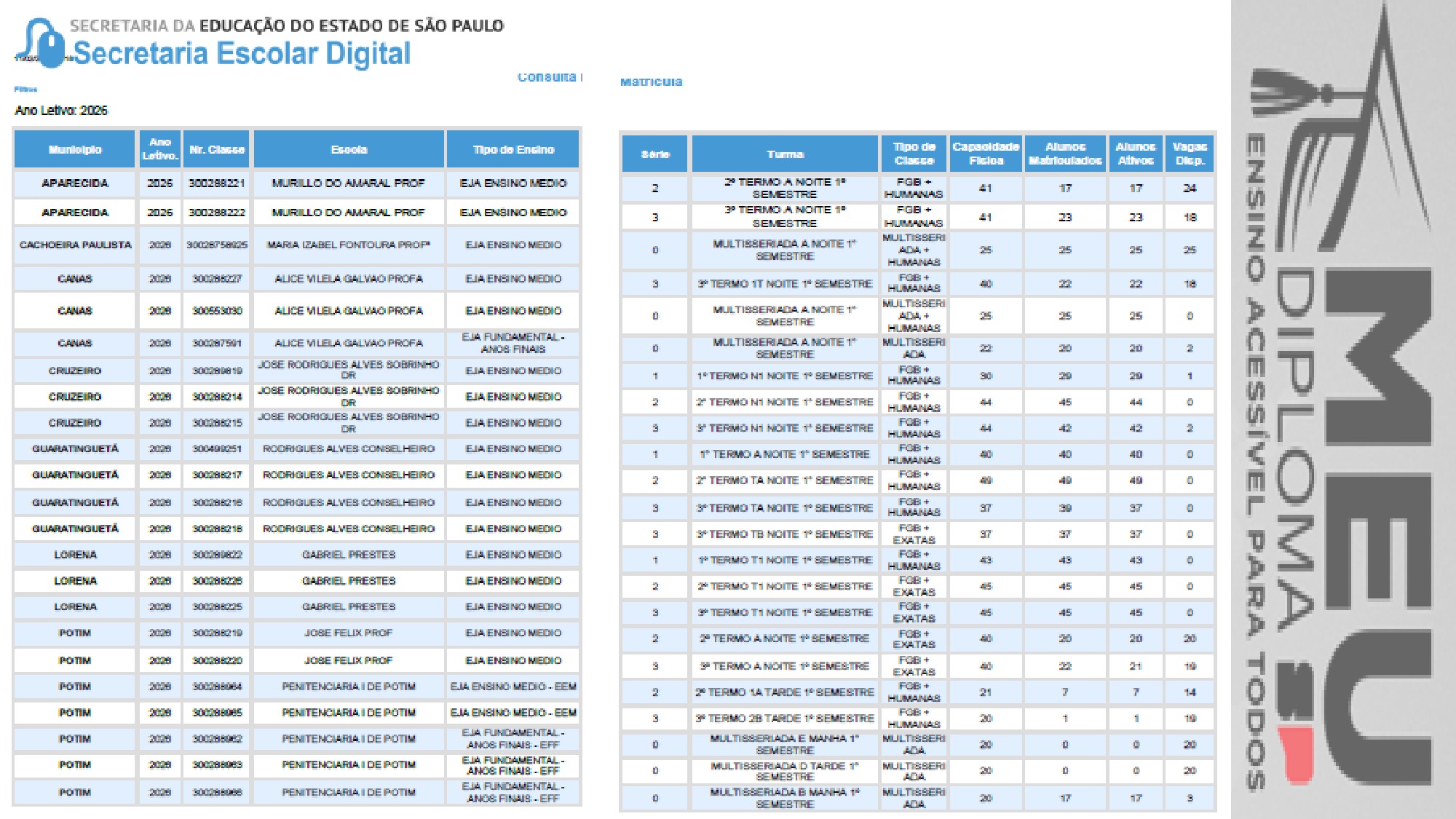Click '3º TERMO N1 NOITE 1º SEMESTRE' cell
Image resolution: width=1456 pixels, height=819 pixels.
coord(785,428)
